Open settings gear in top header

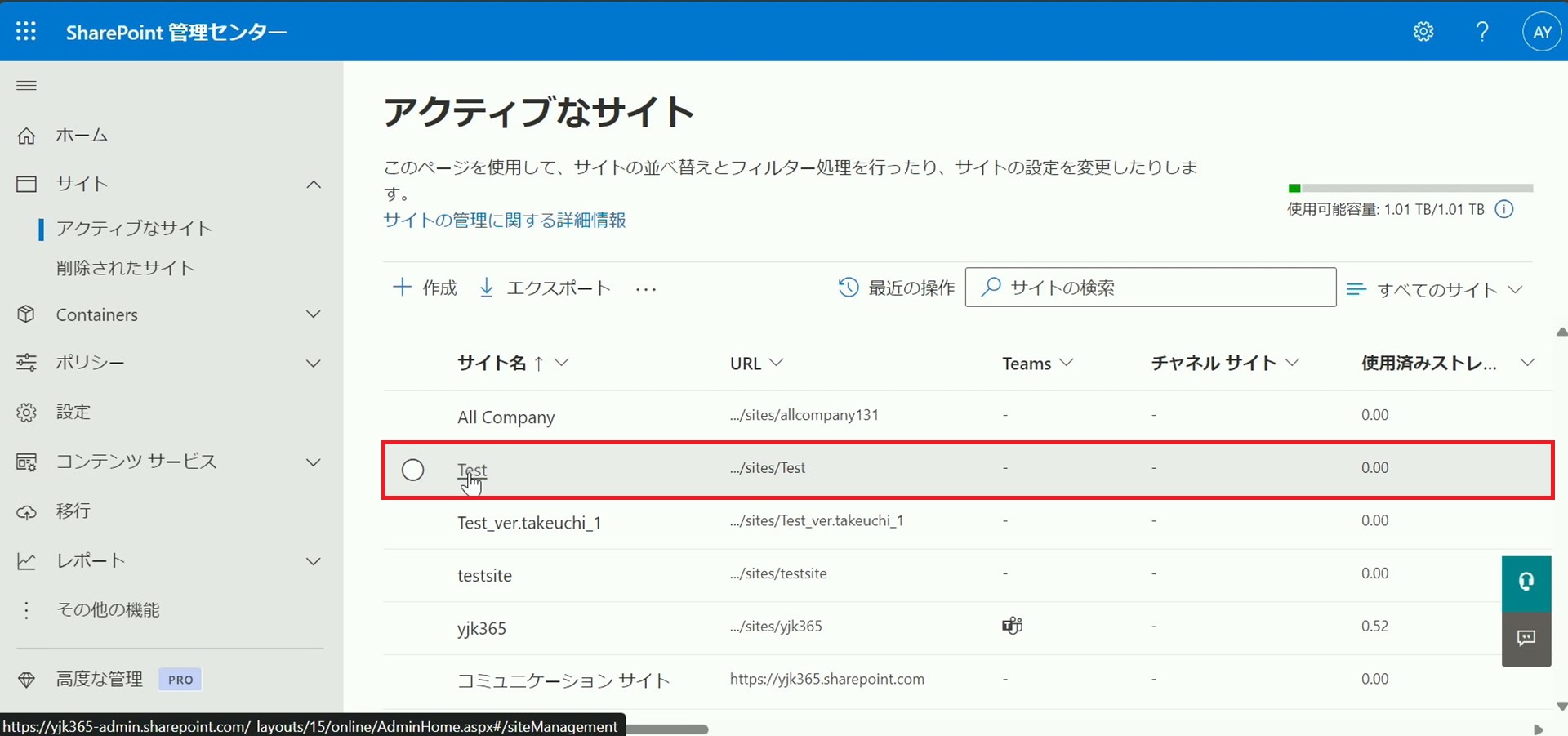pos(1423,31)
